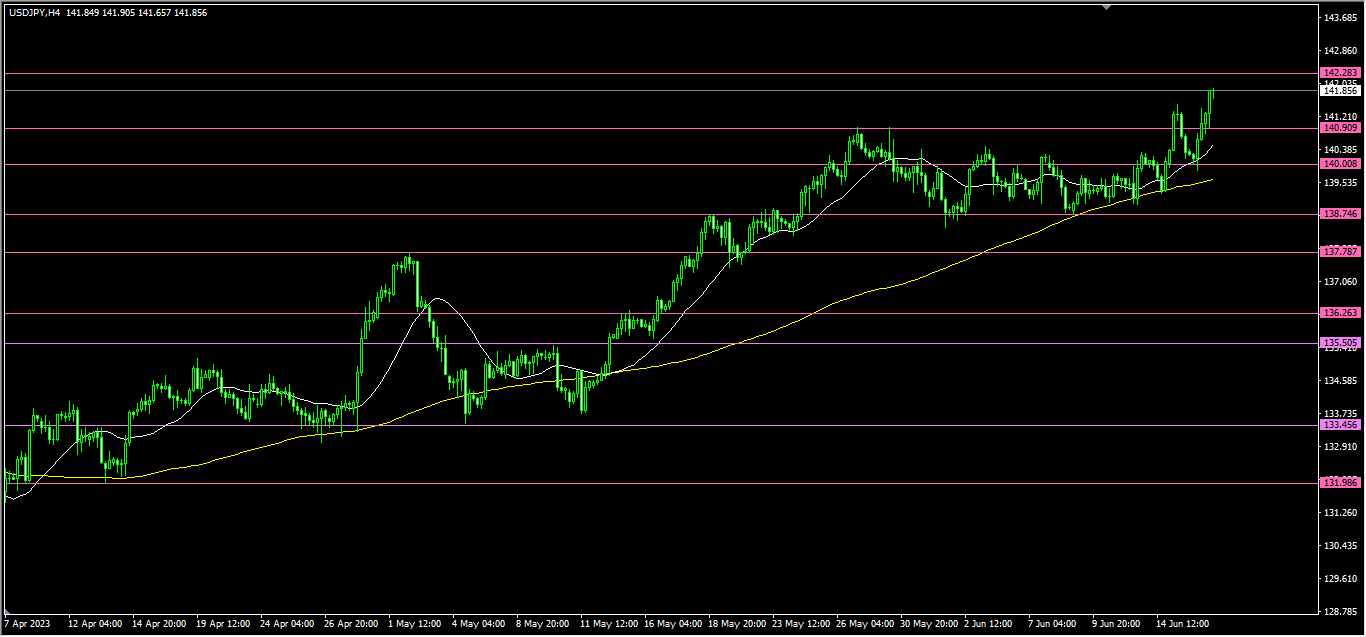
Task: Click the 1 May 12:00 time label
Action: click(413, 623)
